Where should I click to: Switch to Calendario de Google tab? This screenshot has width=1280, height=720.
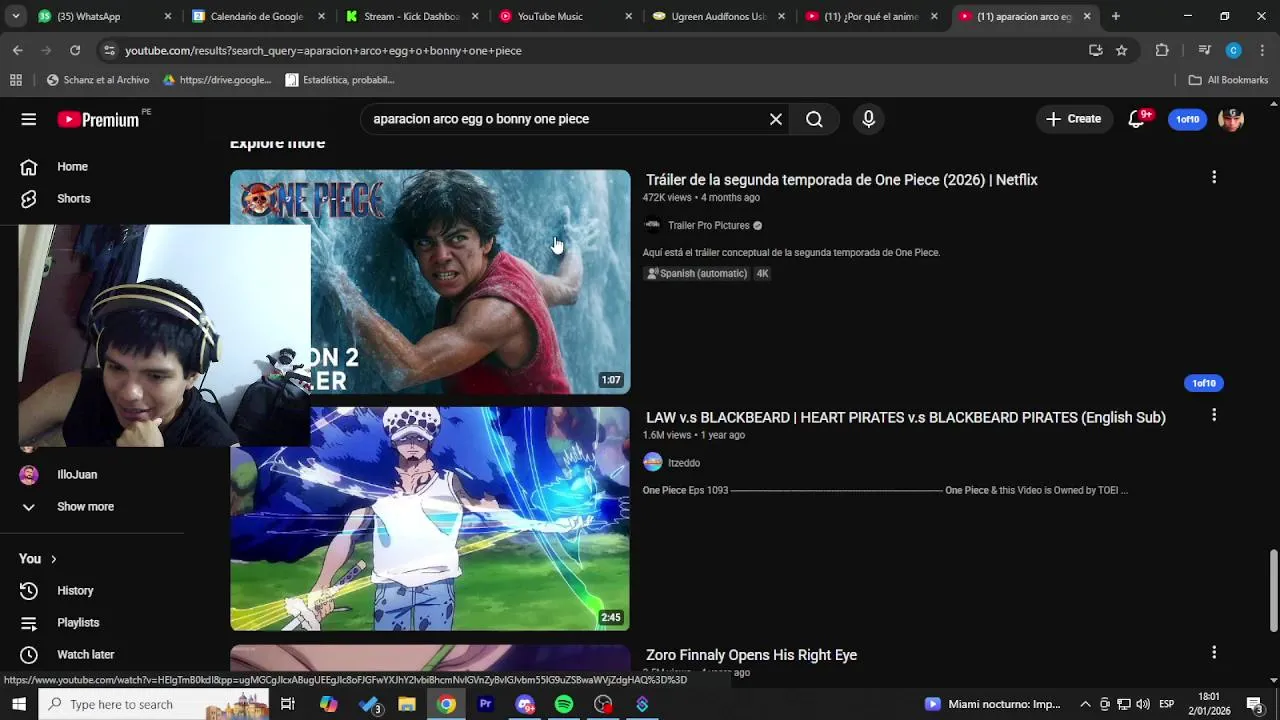click(257, 16)
